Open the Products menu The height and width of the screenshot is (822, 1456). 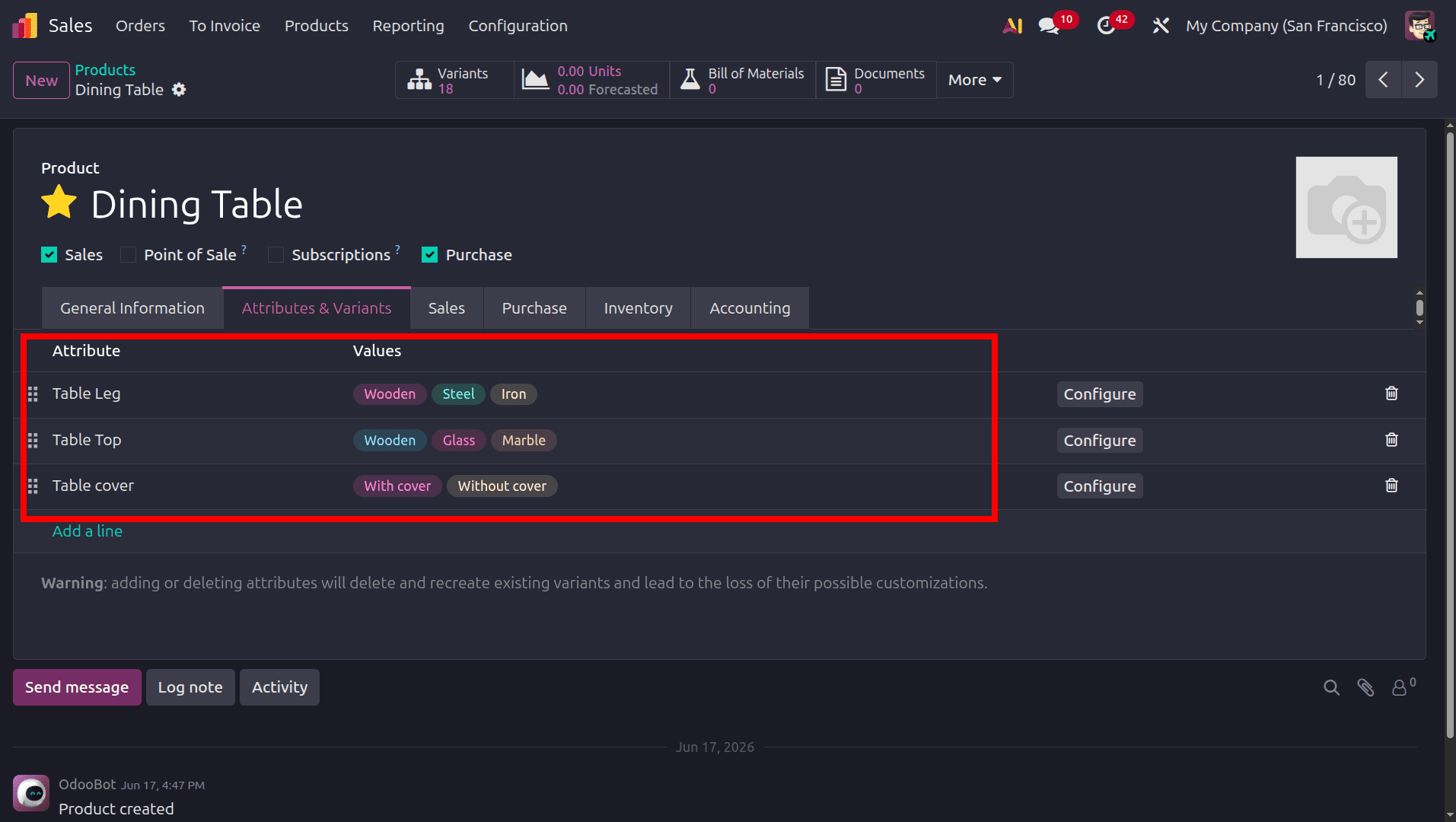317,26
